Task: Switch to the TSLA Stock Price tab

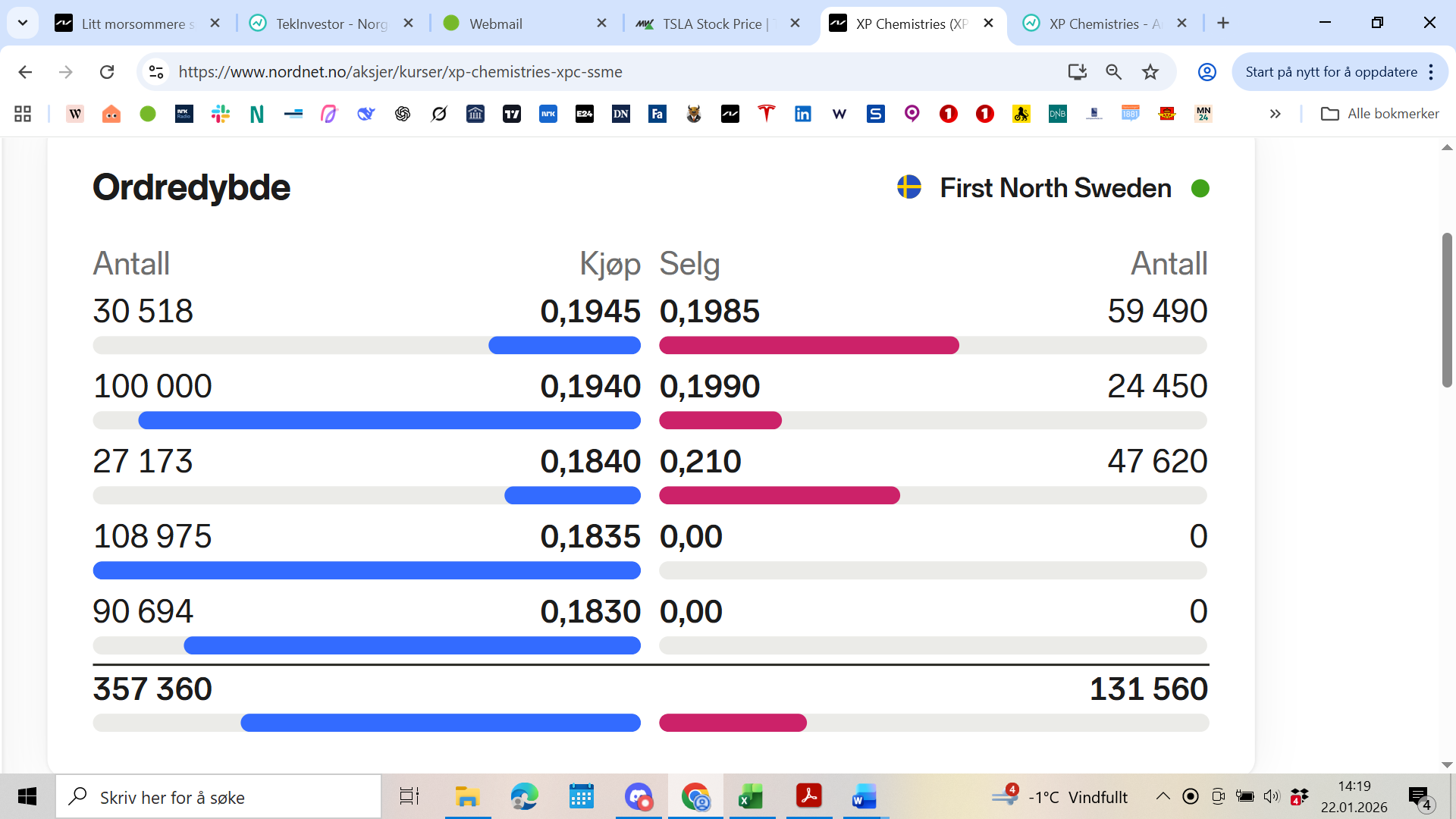Action: (711, 24)
